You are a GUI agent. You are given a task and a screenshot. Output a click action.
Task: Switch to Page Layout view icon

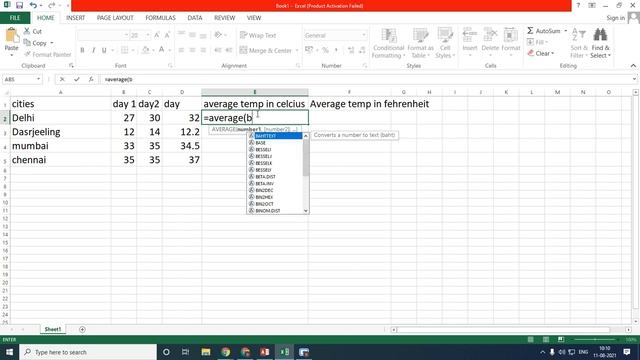546,340
